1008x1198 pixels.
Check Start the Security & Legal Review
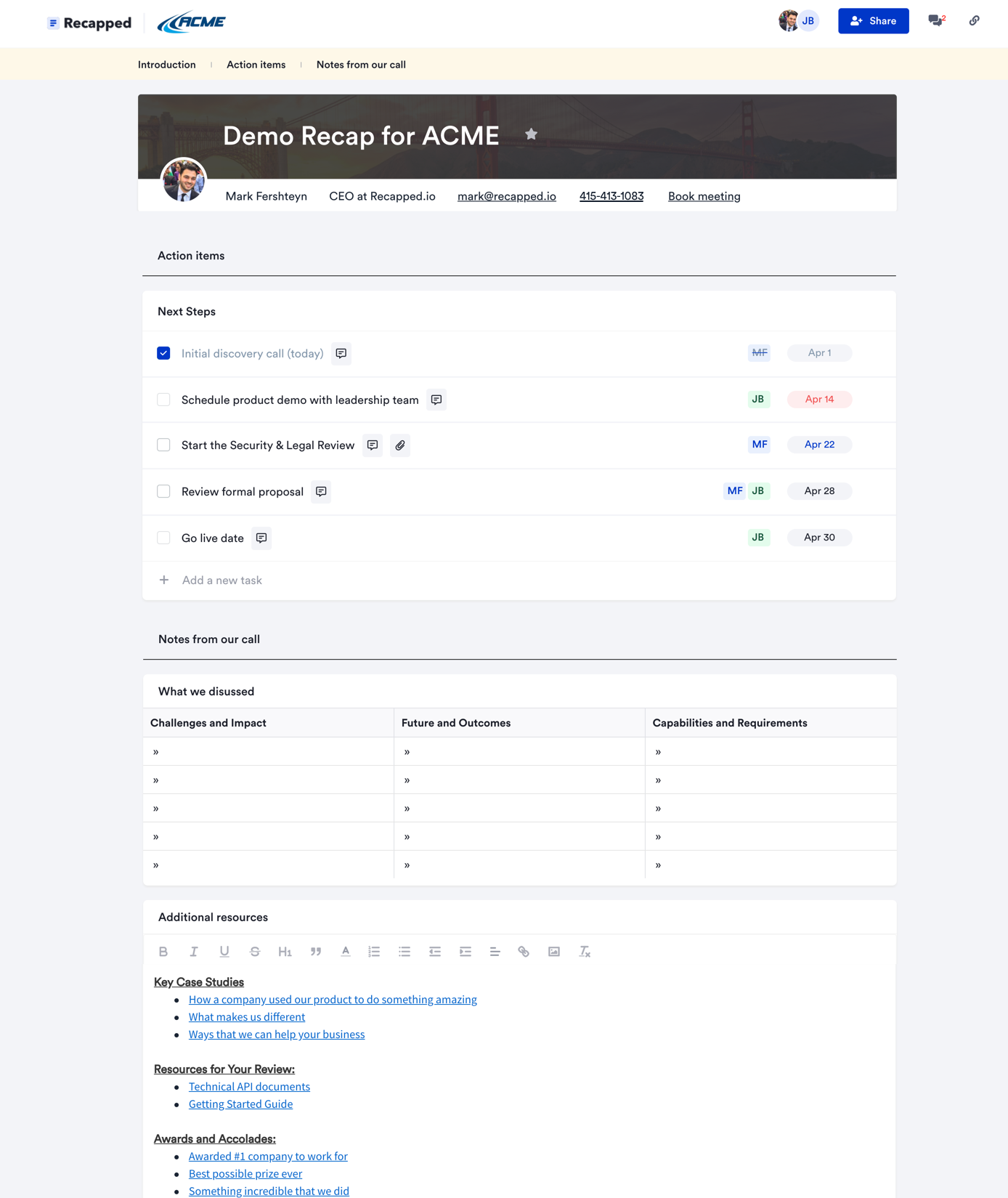(x=163, y=445)
